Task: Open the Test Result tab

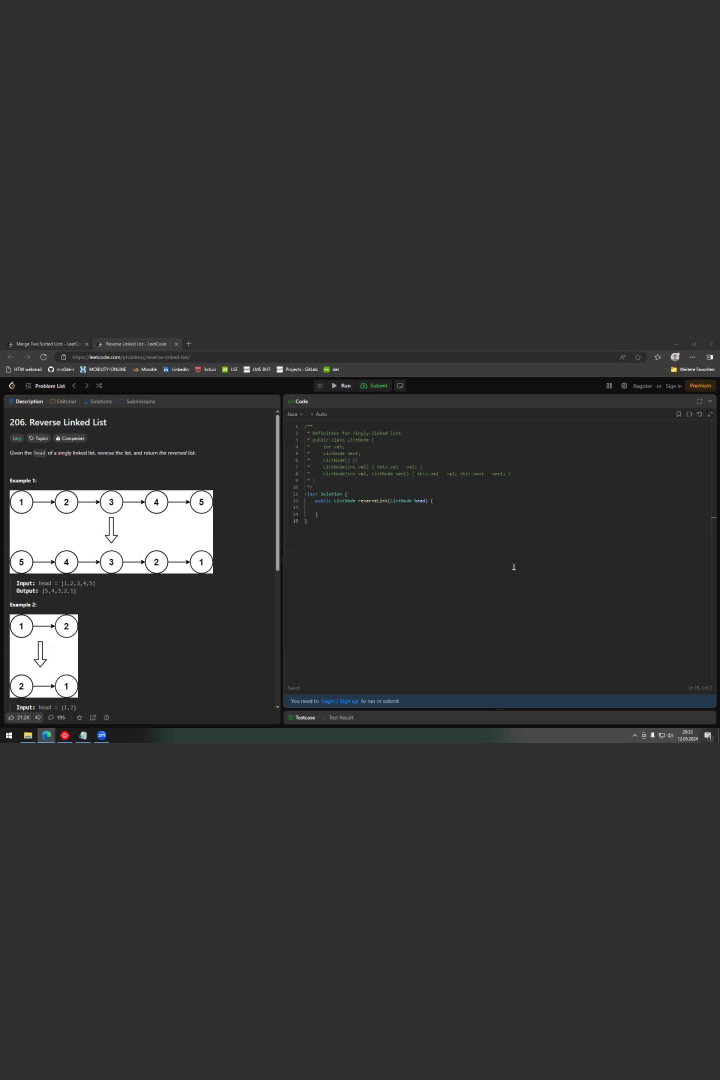Action: click(338, 718)
